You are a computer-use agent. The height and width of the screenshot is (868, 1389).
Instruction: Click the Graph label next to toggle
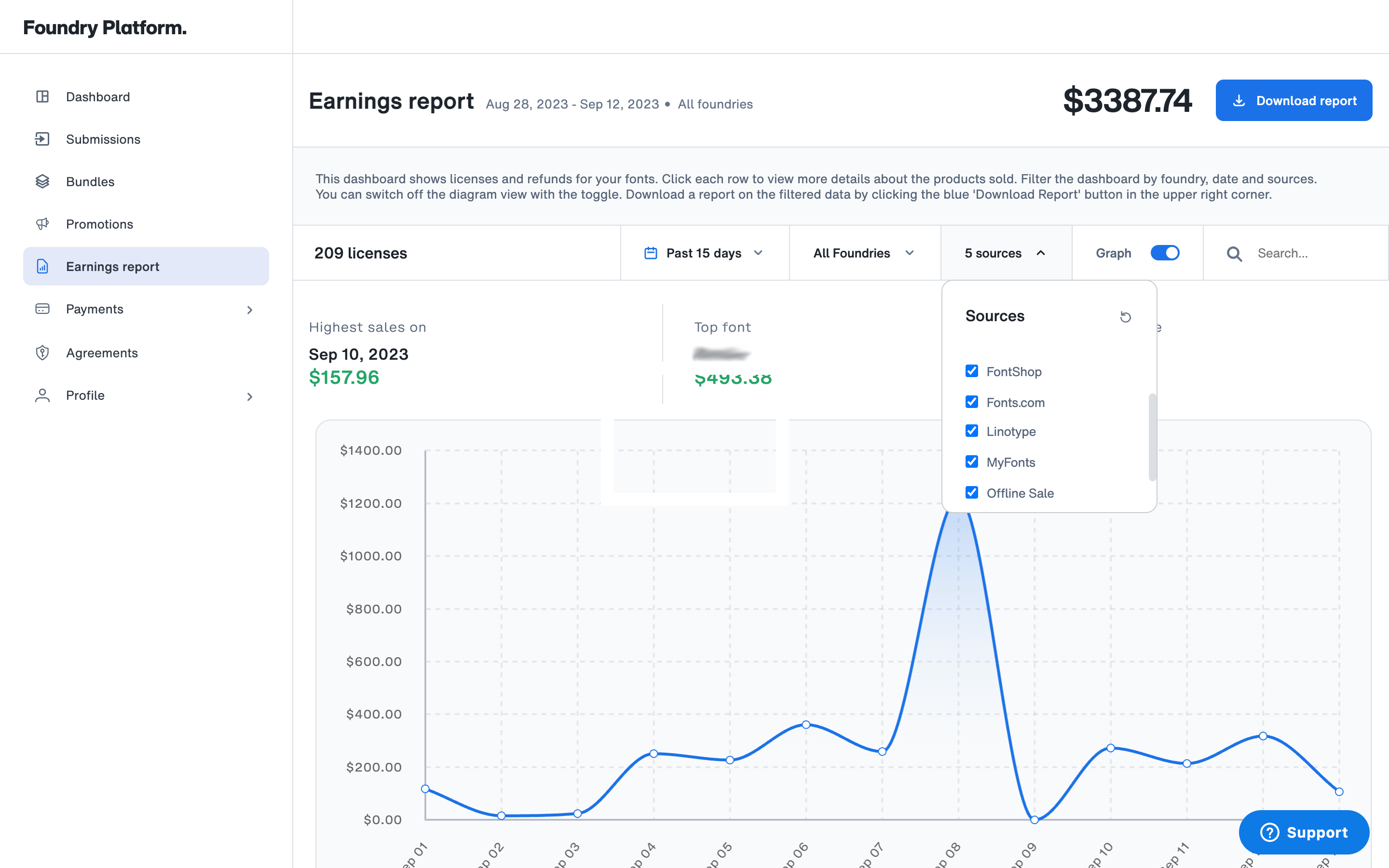(1114, 253)
